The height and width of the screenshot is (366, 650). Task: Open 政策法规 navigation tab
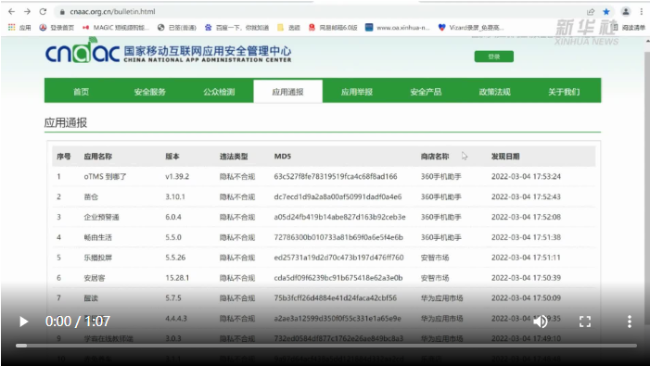coord(495,92)
